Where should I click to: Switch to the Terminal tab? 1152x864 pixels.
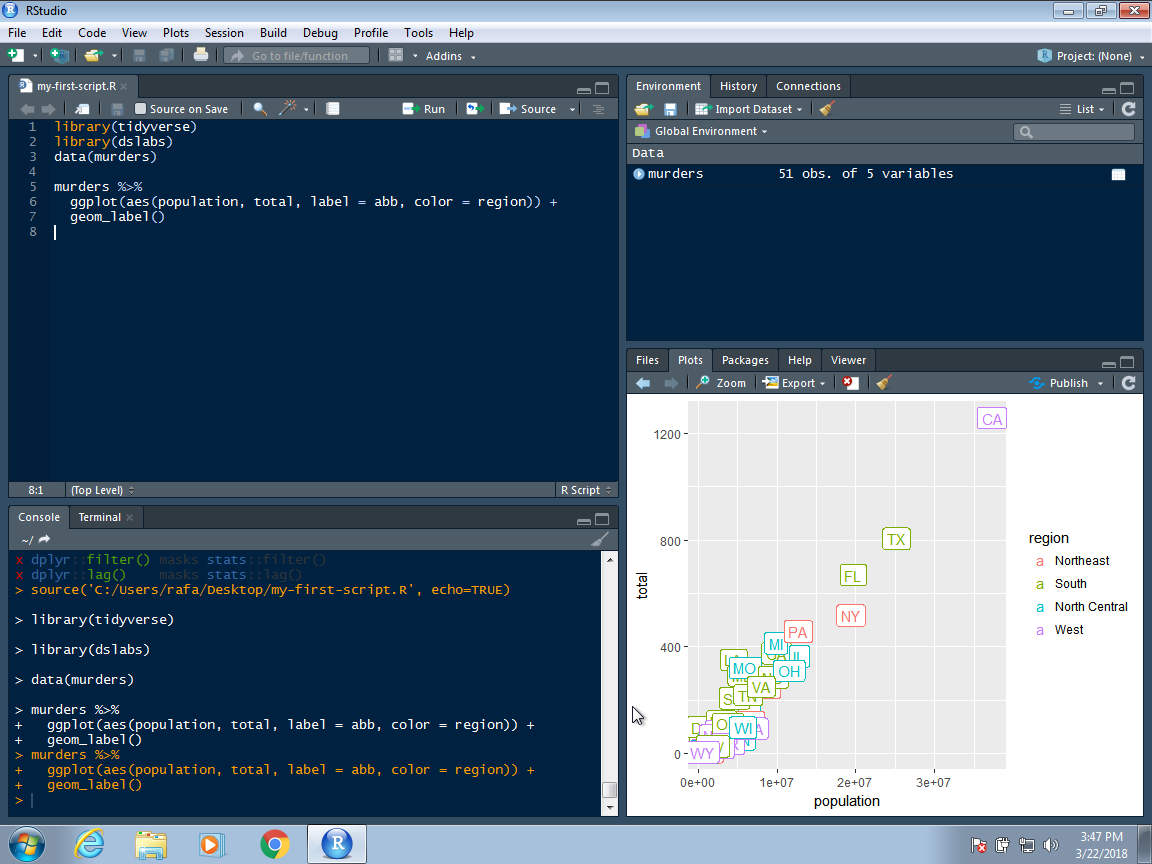[99, 517]
